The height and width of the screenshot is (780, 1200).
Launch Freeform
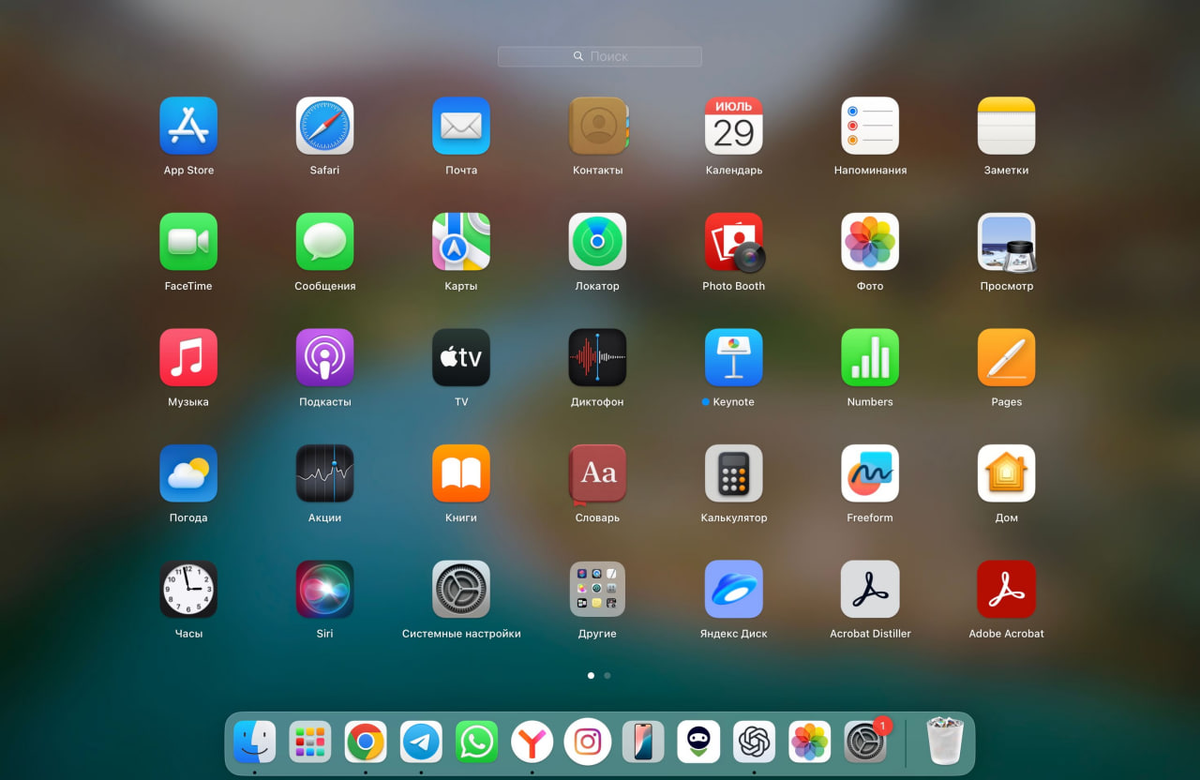[870, 474]
